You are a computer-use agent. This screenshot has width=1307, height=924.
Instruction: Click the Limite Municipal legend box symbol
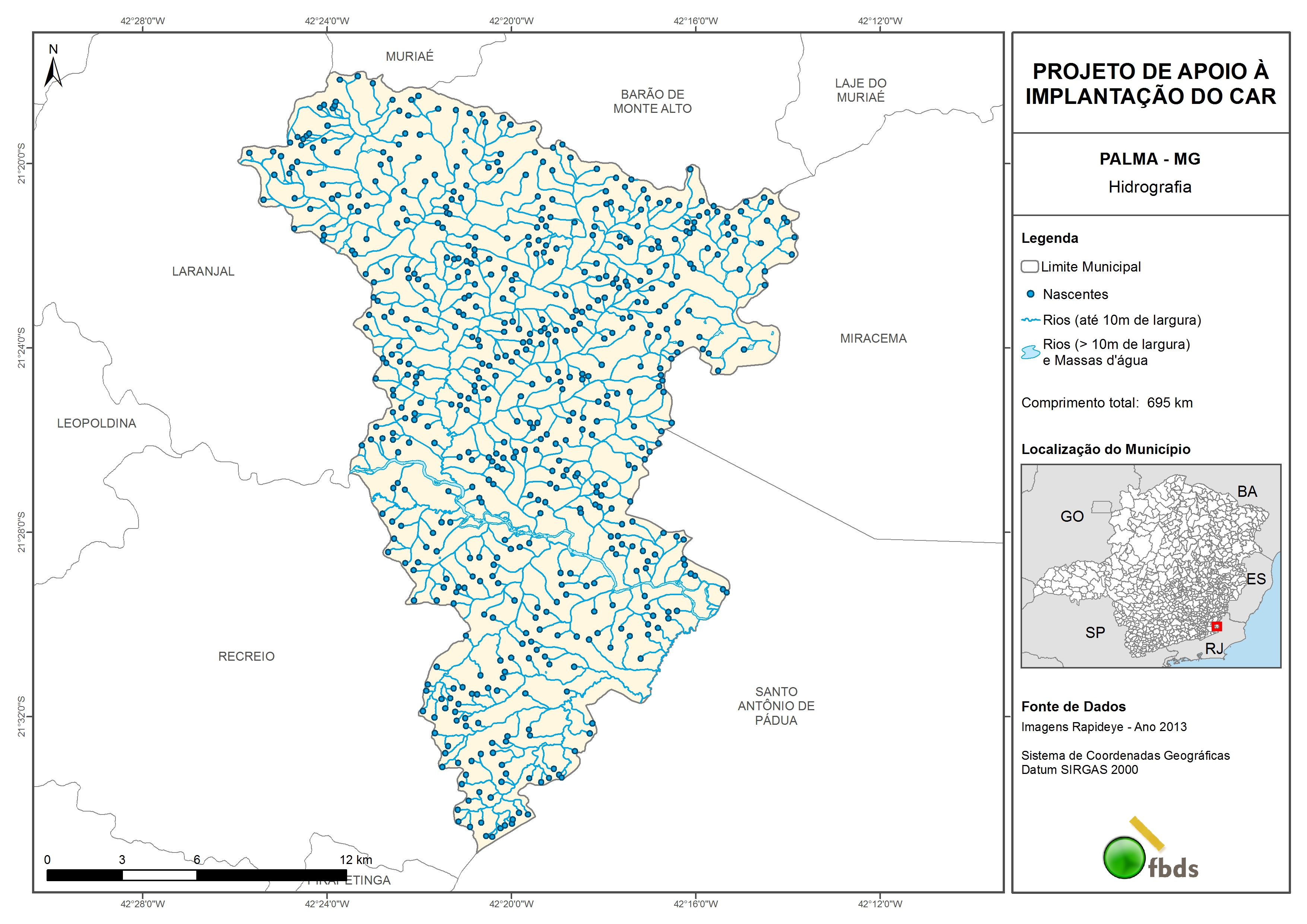pos(1029,266)
